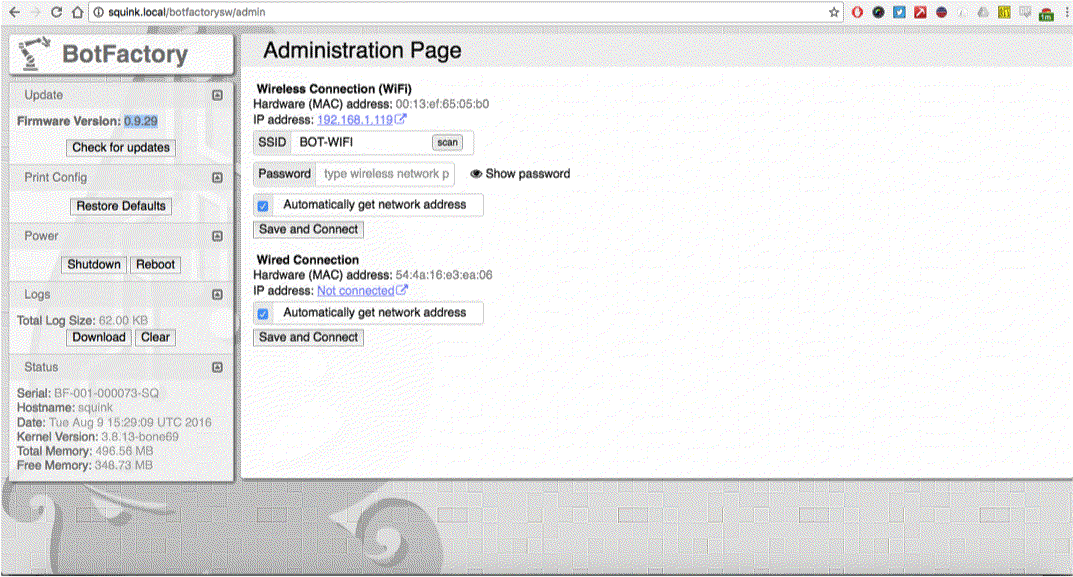Viewport: 1073px width, 577px height.
Task: Open the Chrome three-dot menu
Action: tap(1066, 12)
